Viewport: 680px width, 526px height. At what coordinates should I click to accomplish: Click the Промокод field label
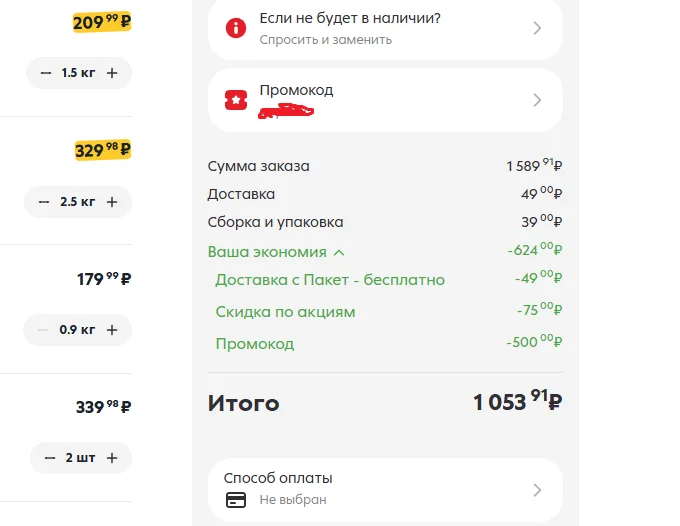296,90
